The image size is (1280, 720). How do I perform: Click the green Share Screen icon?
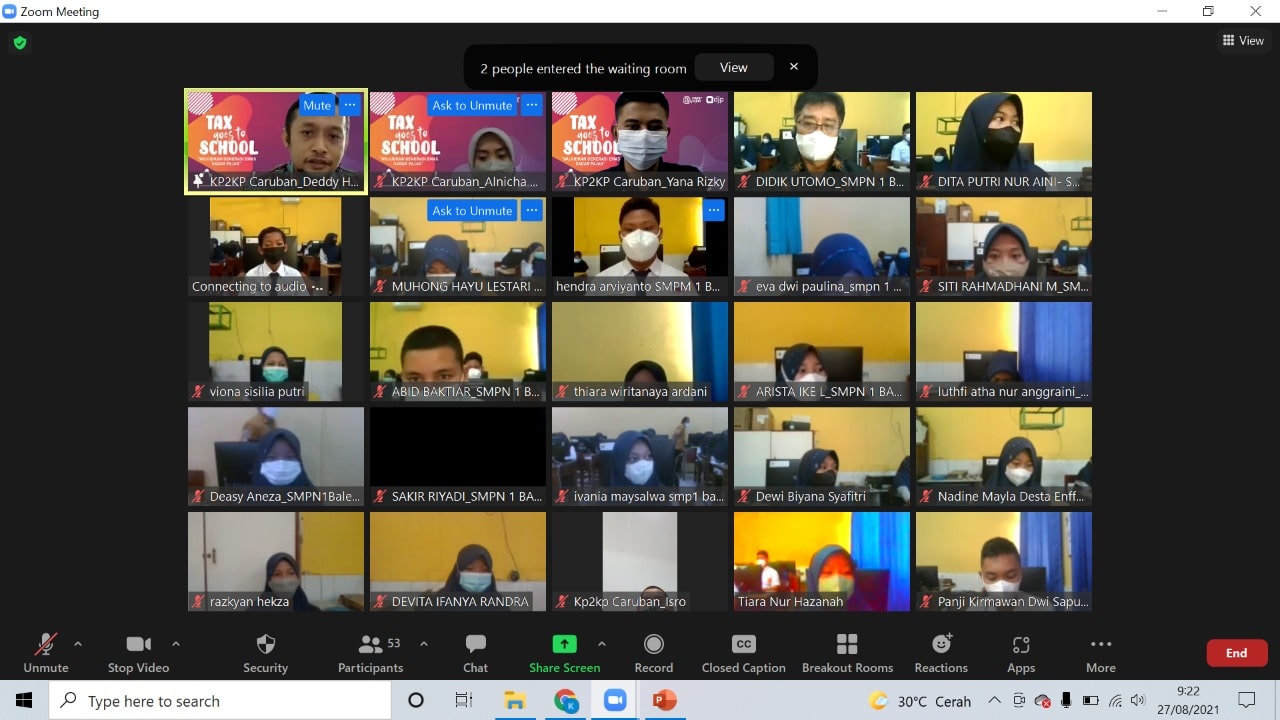point(565,645)
